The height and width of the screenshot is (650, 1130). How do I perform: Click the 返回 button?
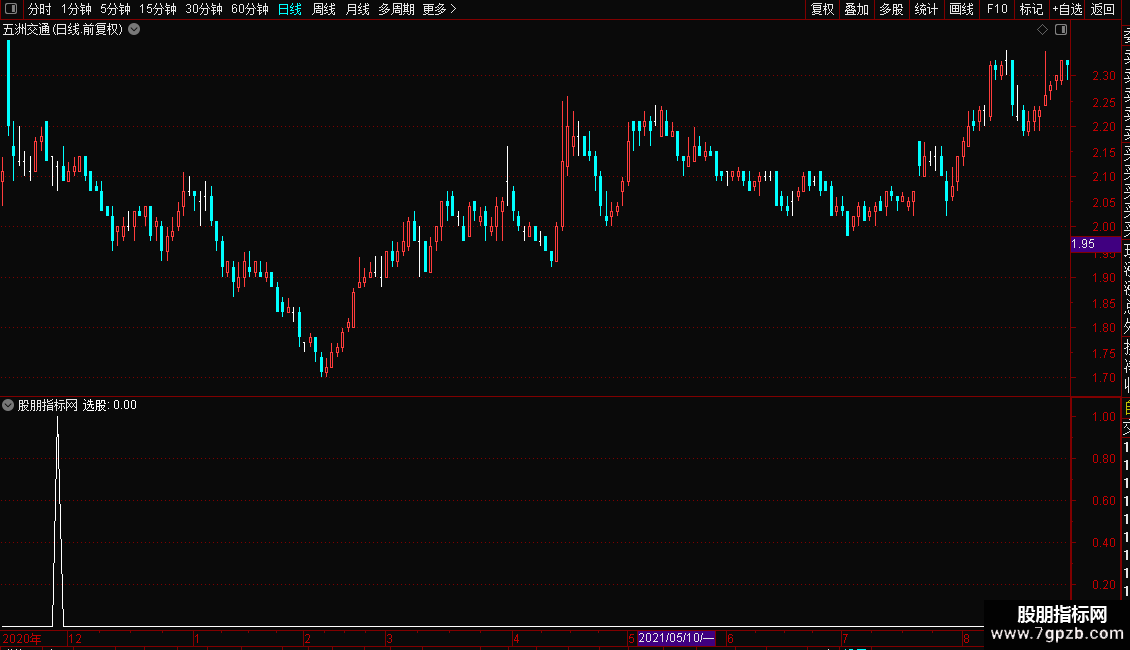(x=1103, y=9)
